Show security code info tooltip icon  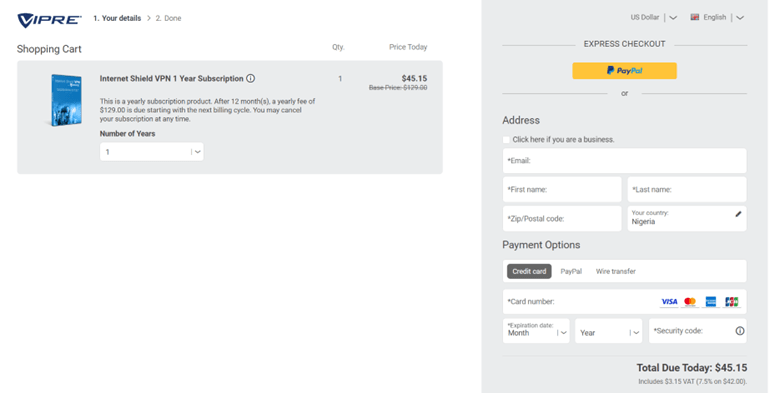pyautogui.click(x=740, y=331)
